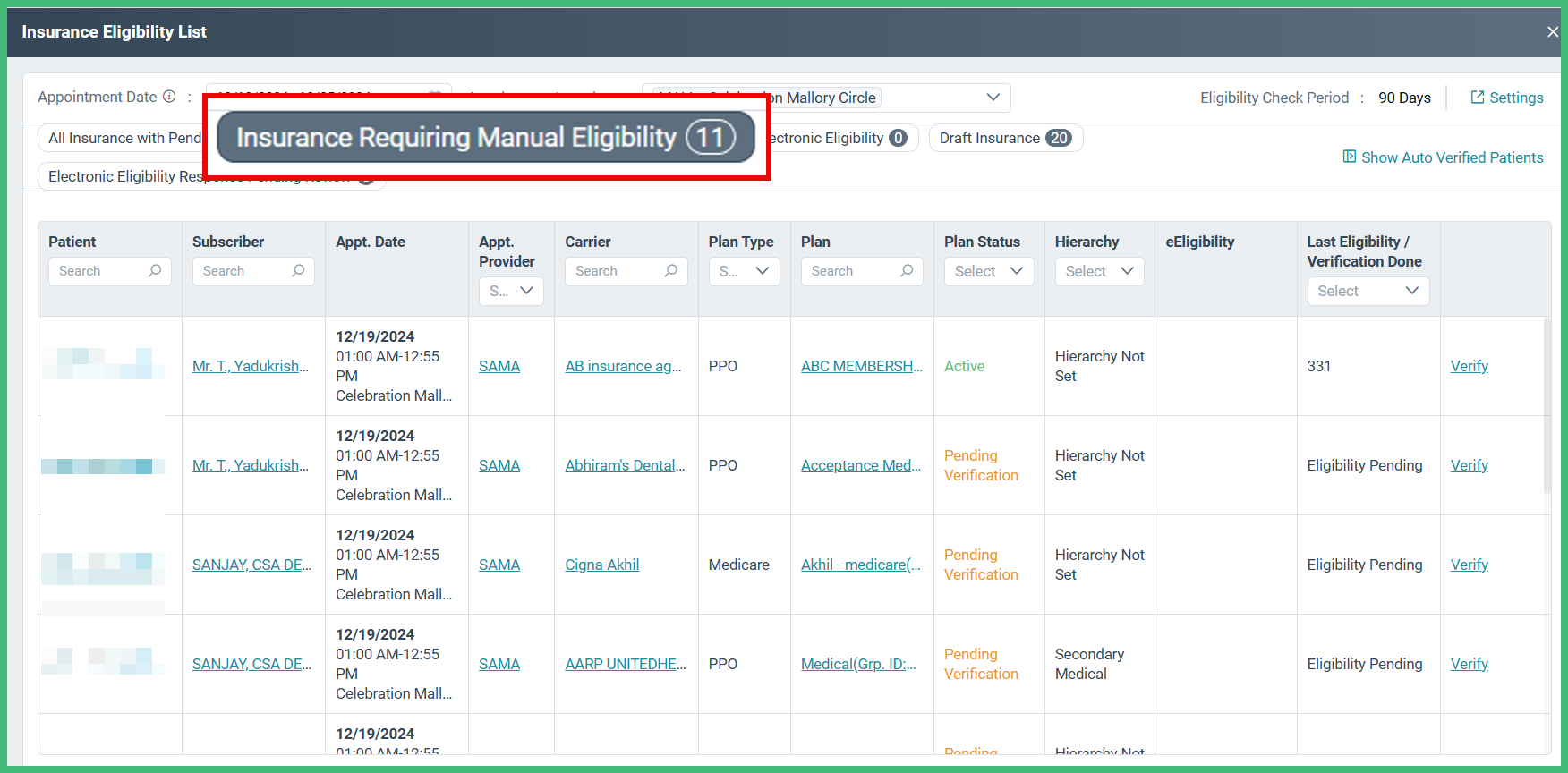
Task: Switch to the Draft Insurance tab
Action: coord(1006,138)
